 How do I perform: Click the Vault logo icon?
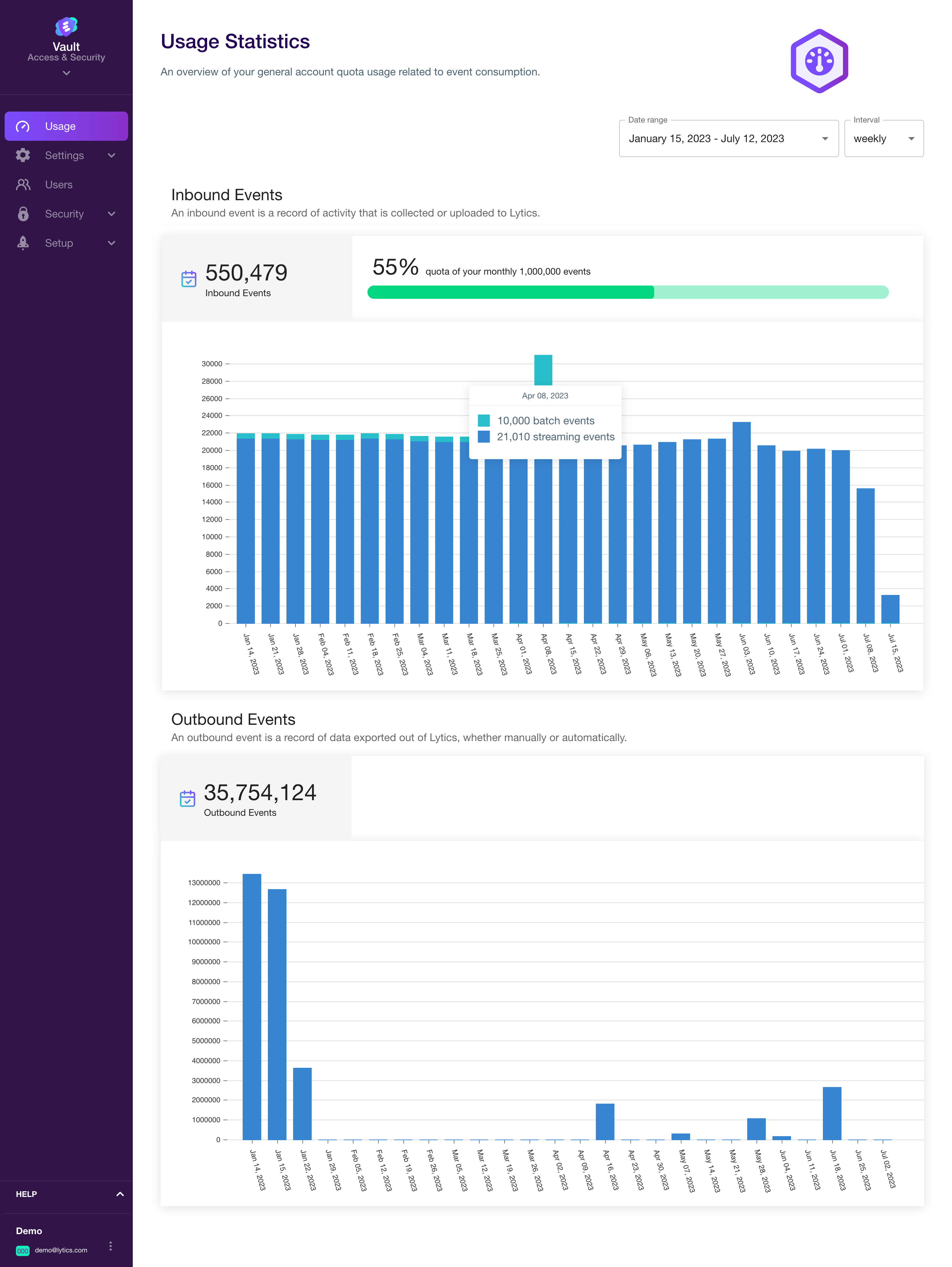(66, 26)
